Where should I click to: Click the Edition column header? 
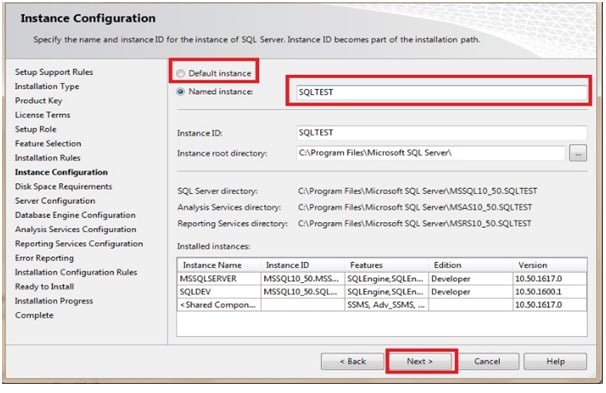tap(471, 265)
